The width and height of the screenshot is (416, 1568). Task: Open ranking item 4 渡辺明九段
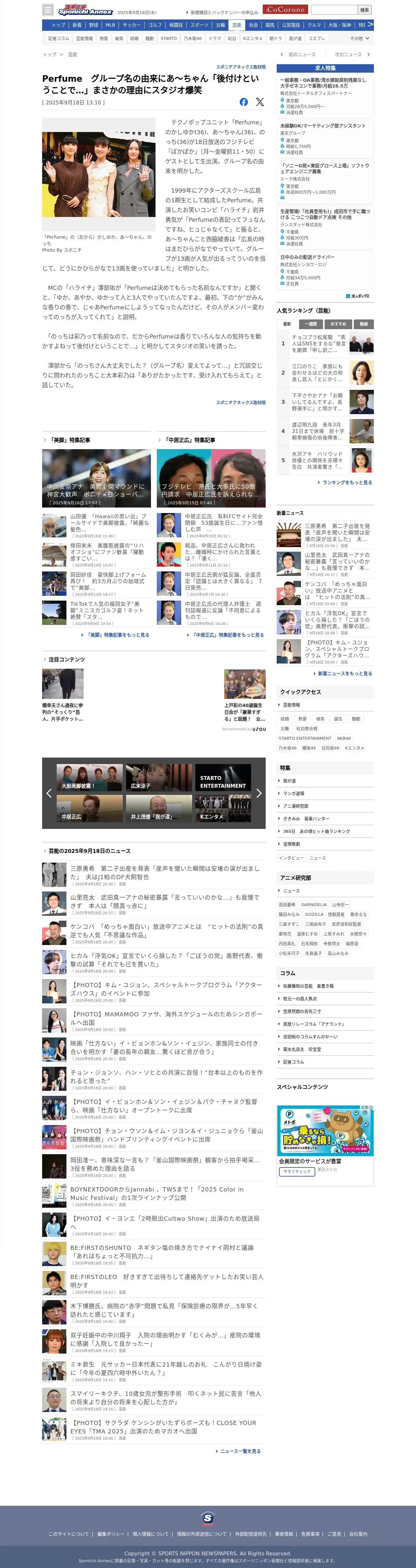click(x=325, y=431)
